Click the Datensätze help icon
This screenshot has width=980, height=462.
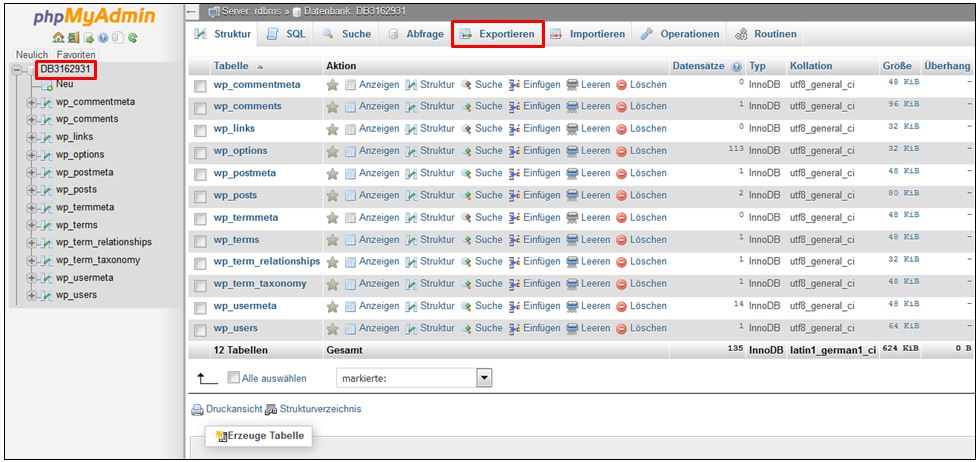[737, 66]
